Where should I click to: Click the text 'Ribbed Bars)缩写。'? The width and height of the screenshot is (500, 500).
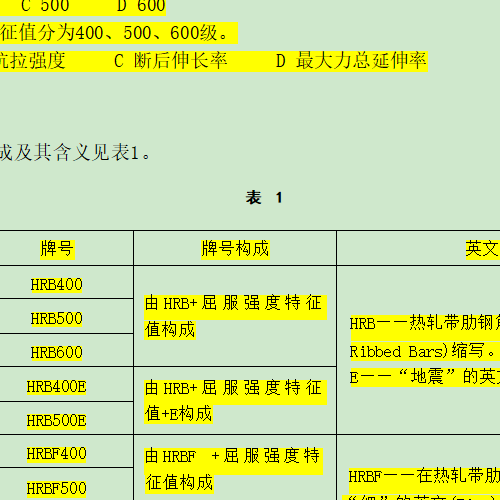[x=423, y=351]
